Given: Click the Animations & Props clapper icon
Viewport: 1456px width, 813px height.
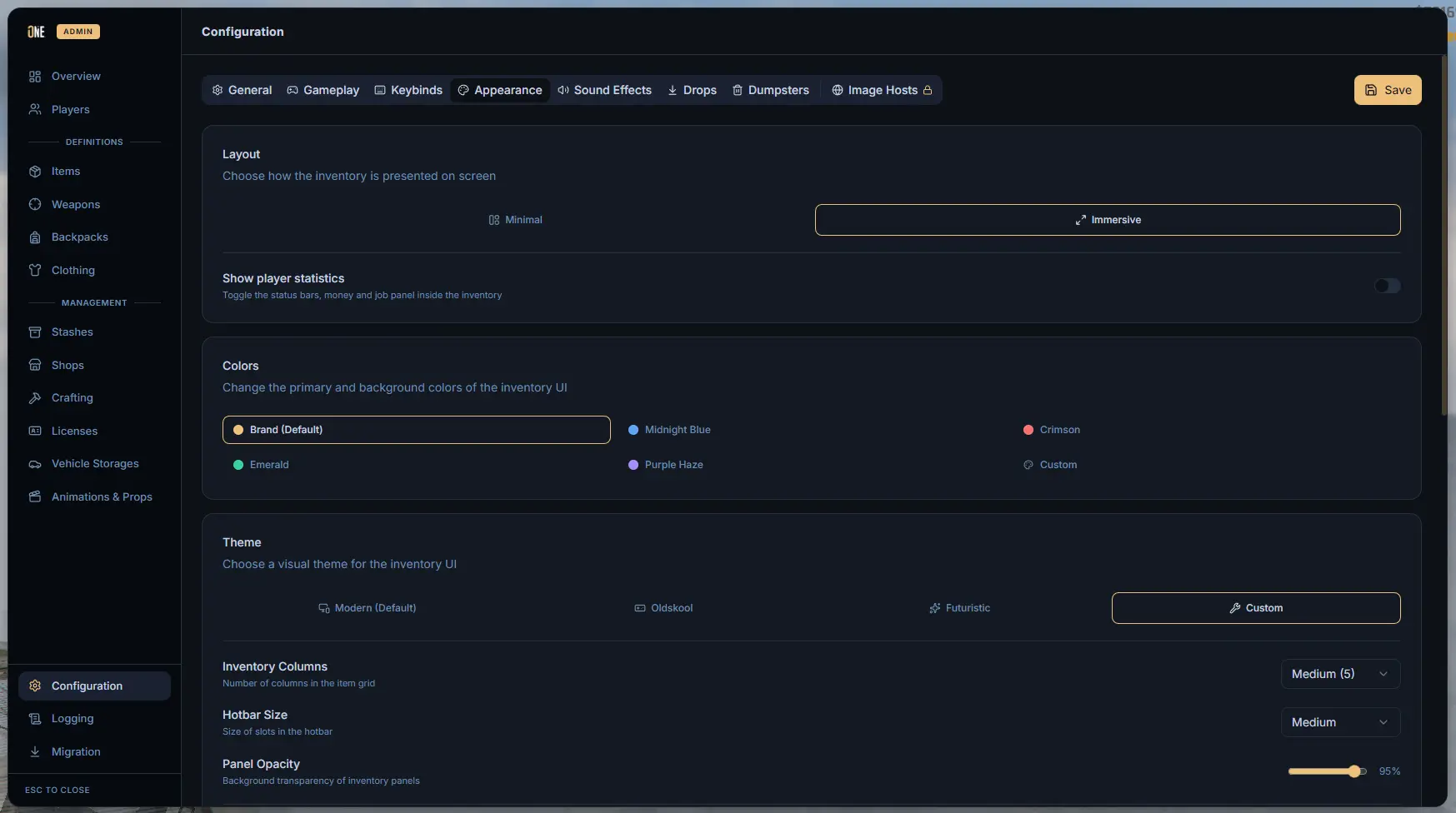Looking at the screenshot, I should pos(35,497).
